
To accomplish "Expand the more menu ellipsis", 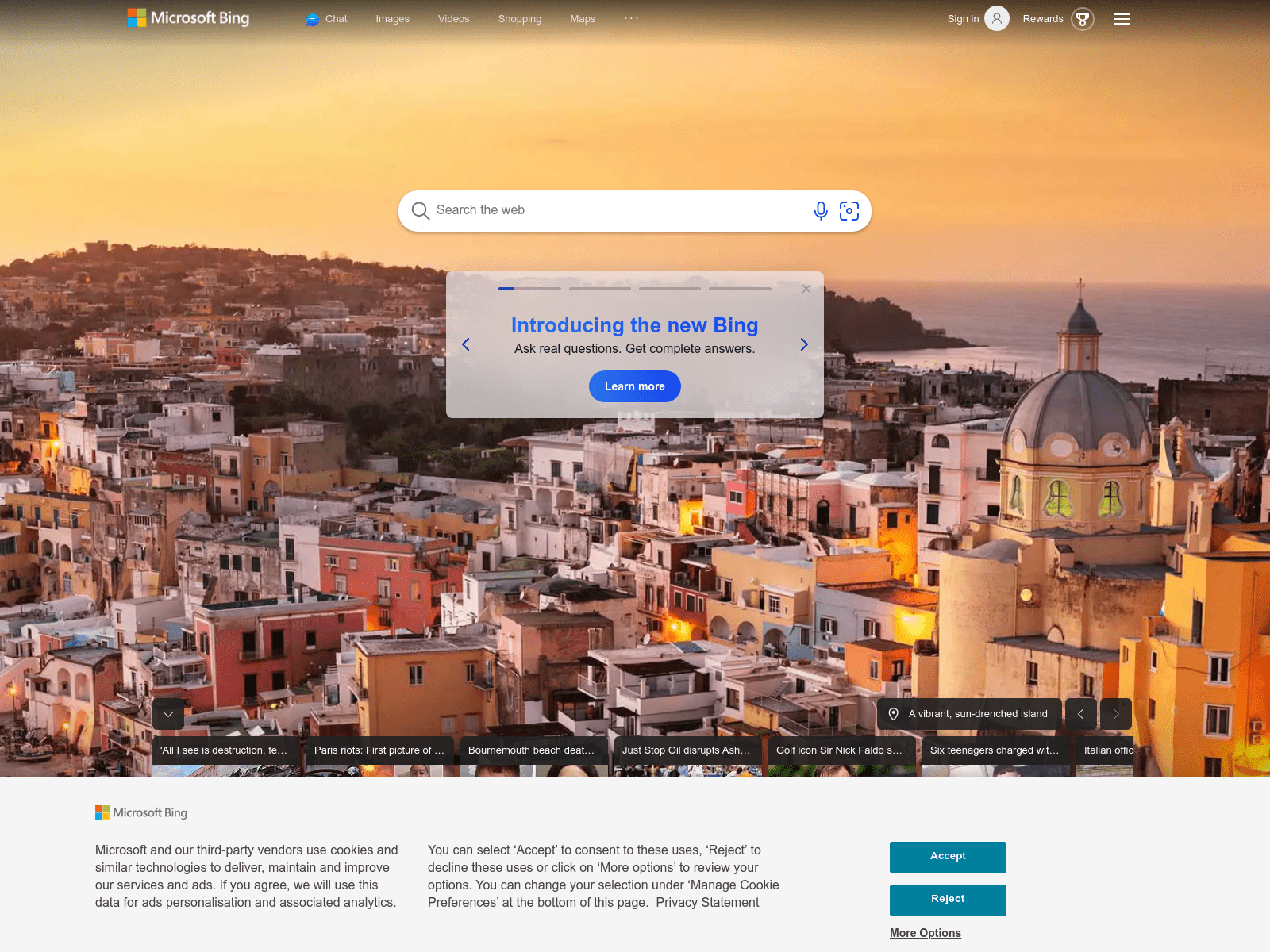I will click(631, 18).
